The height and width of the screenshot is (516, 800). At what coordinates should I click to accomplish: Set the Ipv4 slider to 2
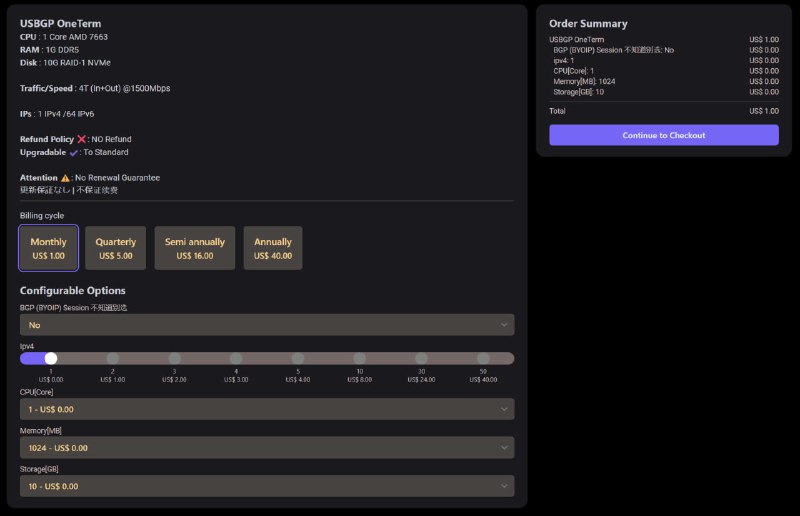tap(113, 358)
